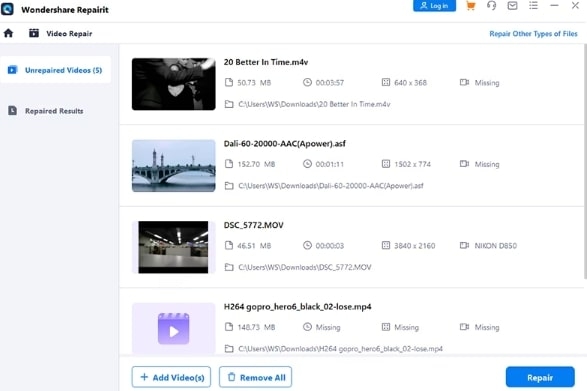Close the Repairit window
This screenshot has width=587, height=391.
coord(575,6)
